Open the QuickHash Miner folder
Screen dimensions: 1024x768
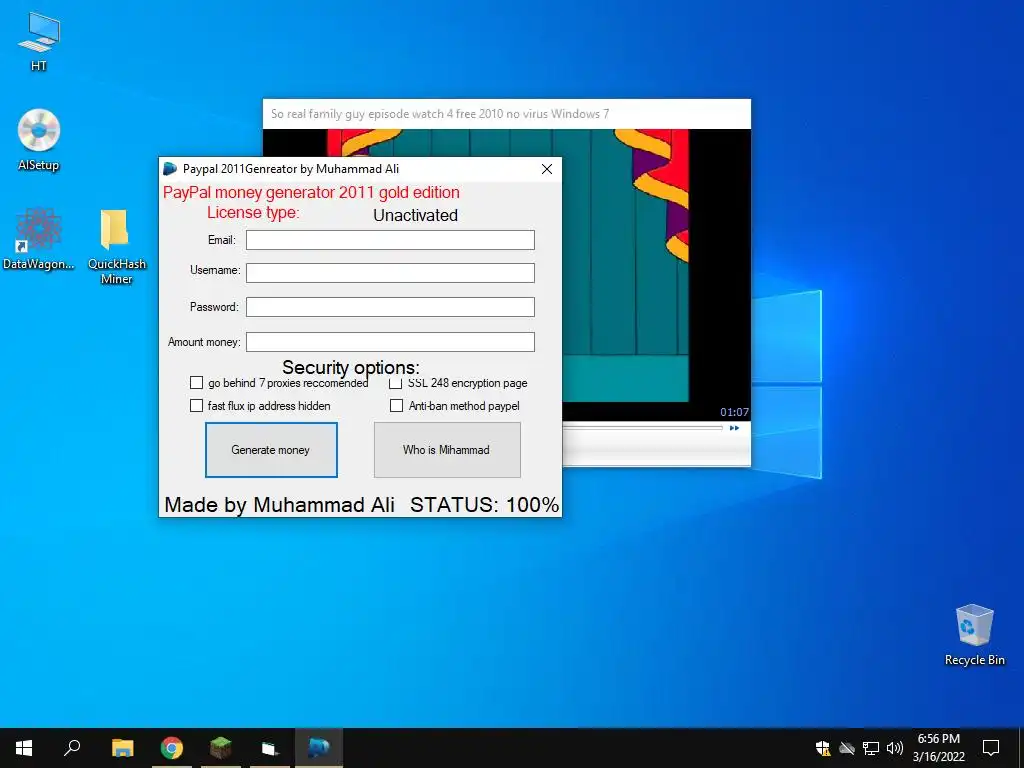(116, 246)
